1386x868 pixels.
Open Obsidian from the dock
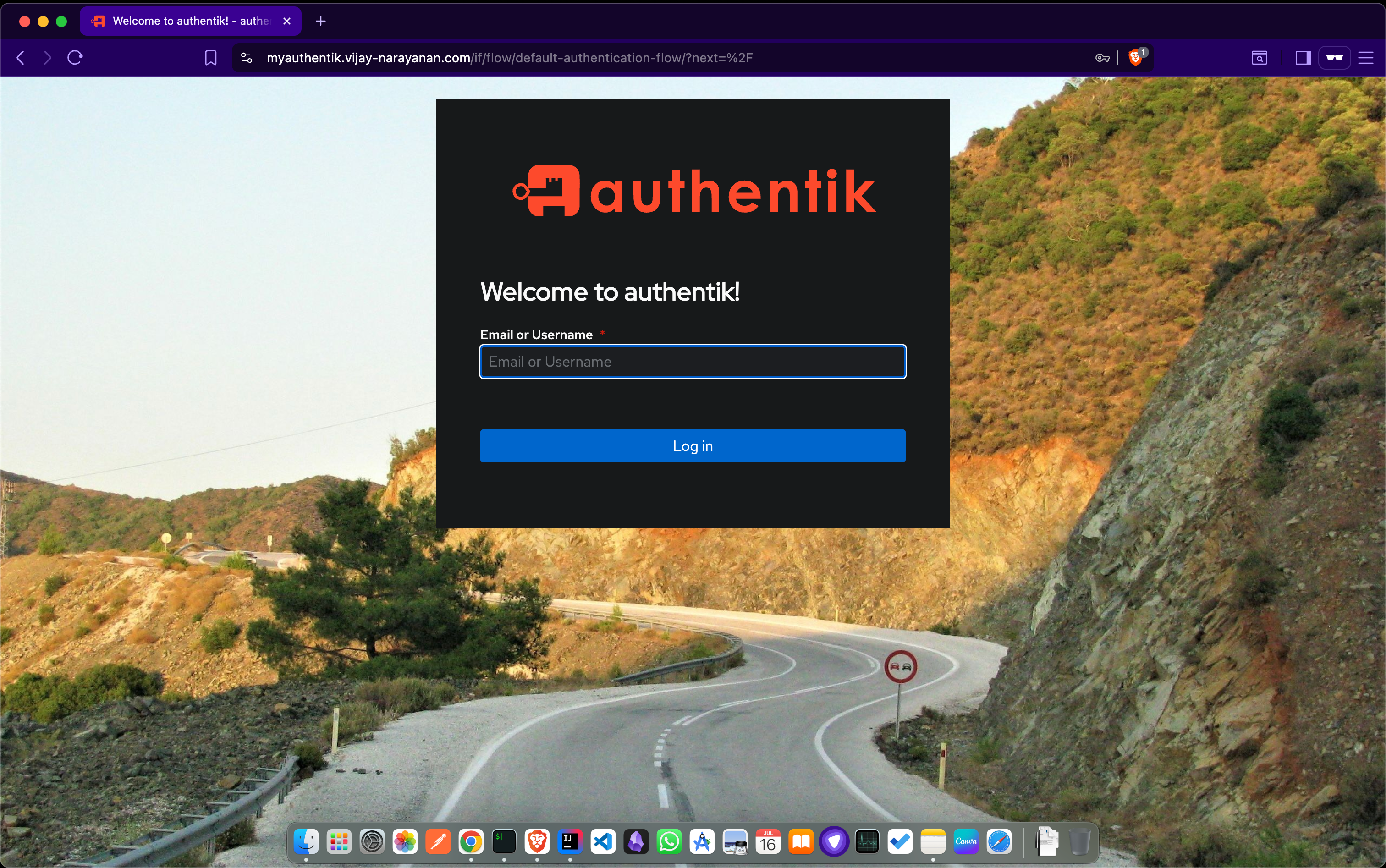tap(636, 841)
